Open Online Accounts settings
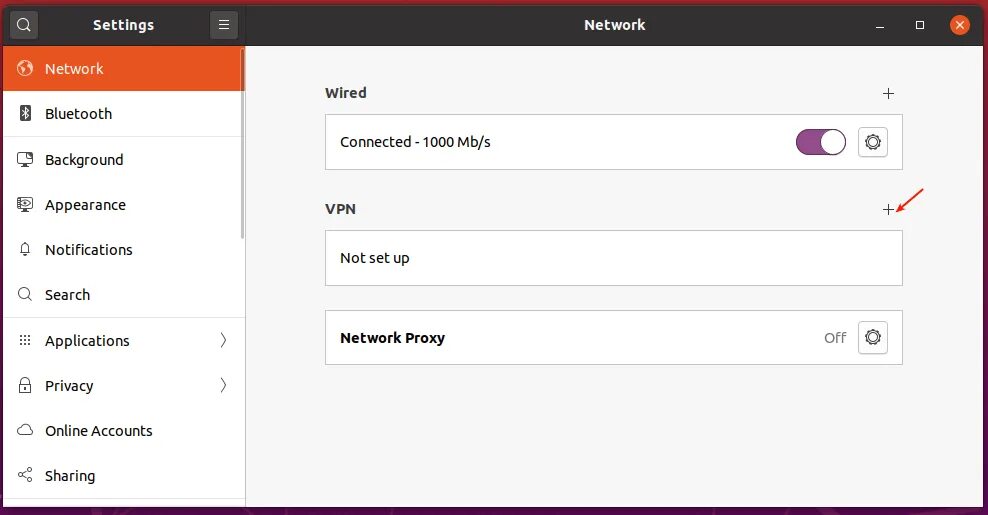This screenshot has height=515, width=988. pos(98,431)
